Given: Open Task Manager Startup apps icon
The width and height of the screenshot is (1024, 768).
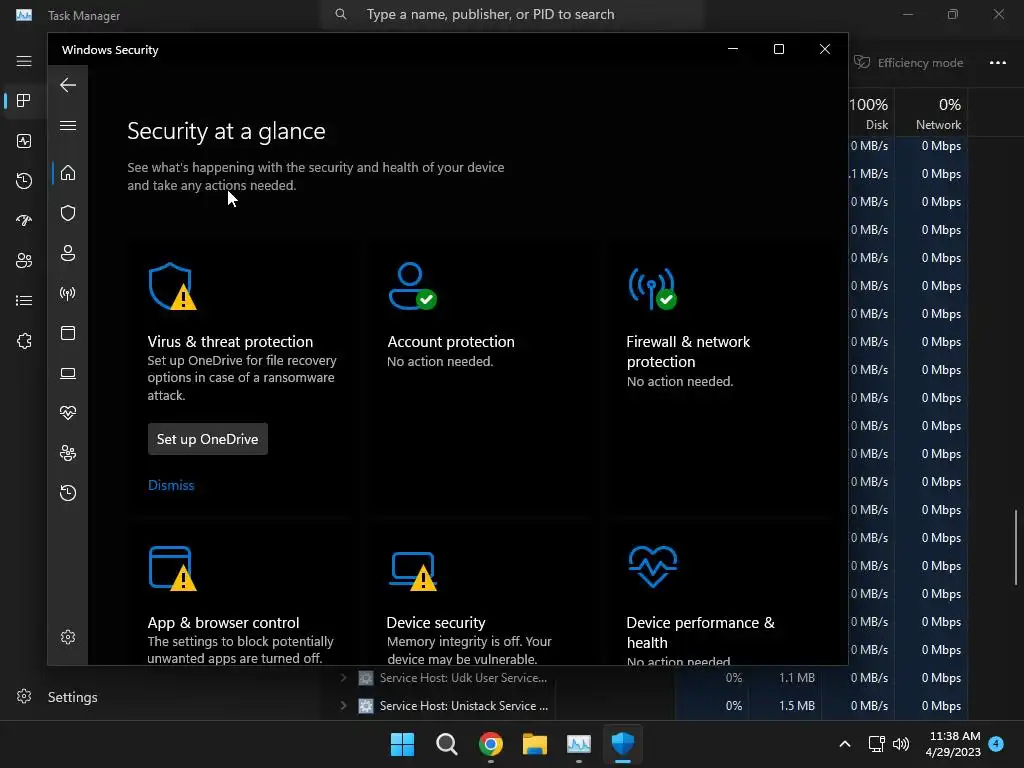Looking at the screenshot, I should click(24, 221).
